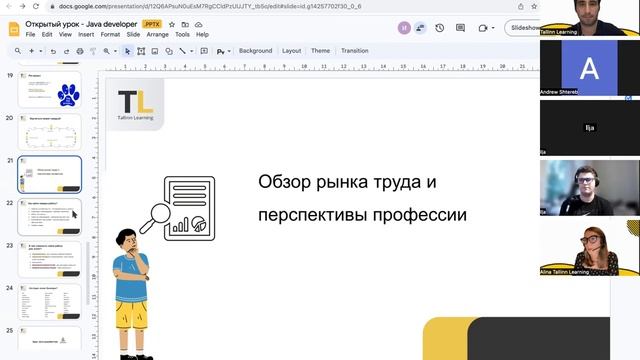Click the presentation title text
The height and width of the screenshot is (360, 640).
[x=81, y=24]
